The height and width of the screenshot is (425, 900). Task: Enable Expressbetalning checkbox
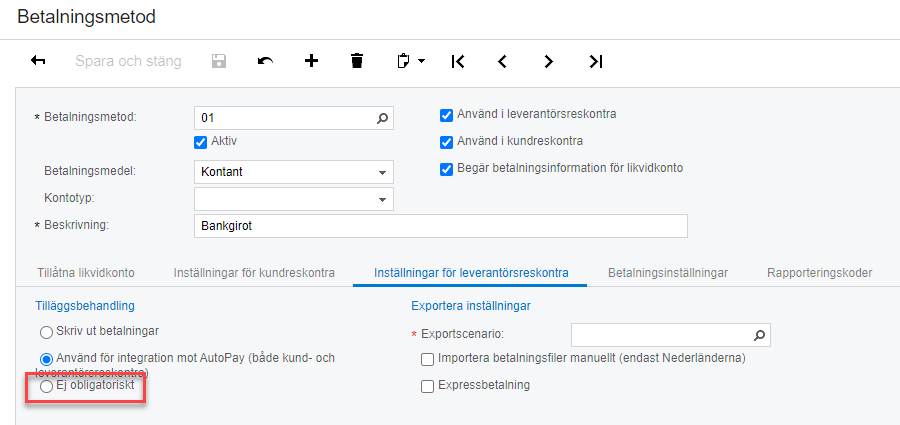(x=428, y=385)
